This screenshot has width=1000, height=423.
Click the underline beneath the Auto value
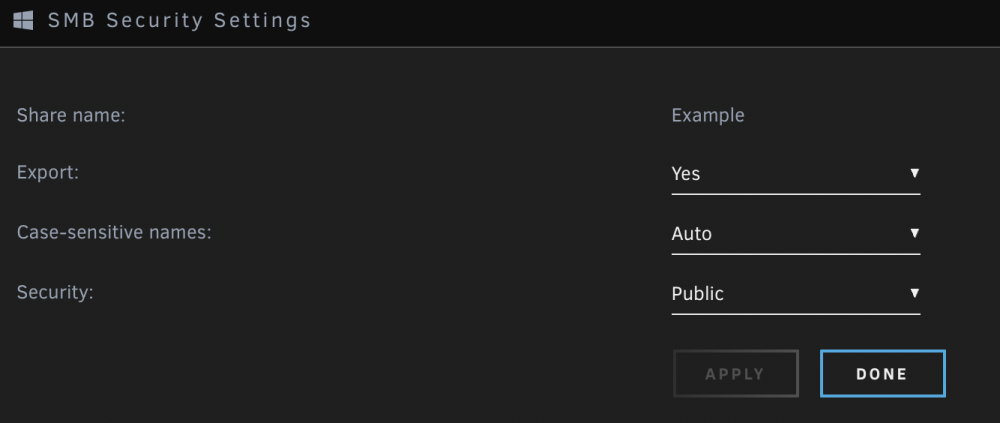point(795,254)
